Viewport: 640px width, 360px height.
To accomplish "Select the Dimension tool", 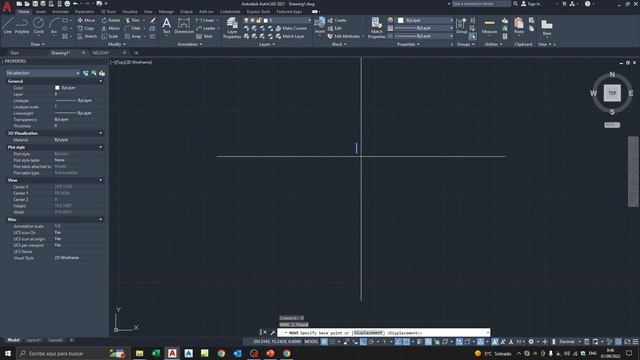I will (184, 25).
